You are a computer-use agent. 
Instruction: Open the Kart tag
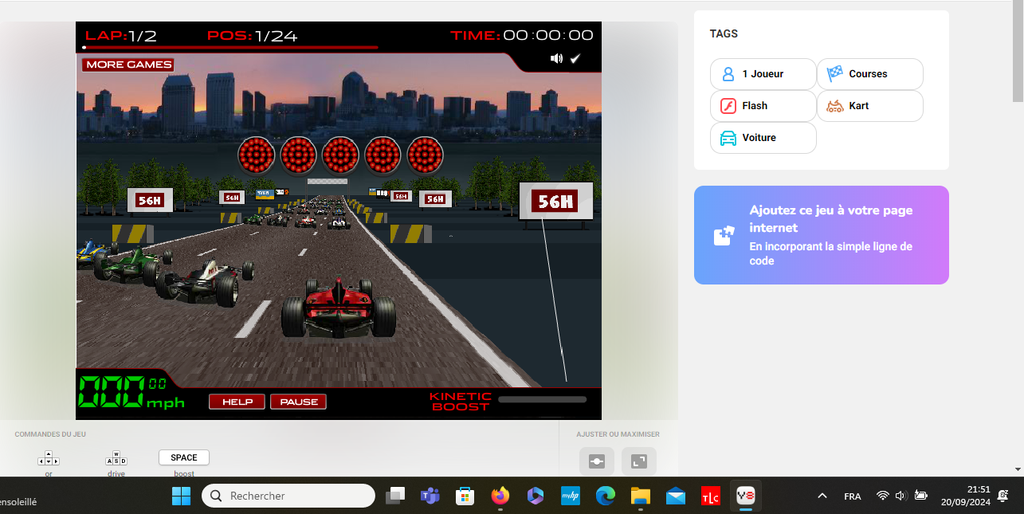pos(869,106)
